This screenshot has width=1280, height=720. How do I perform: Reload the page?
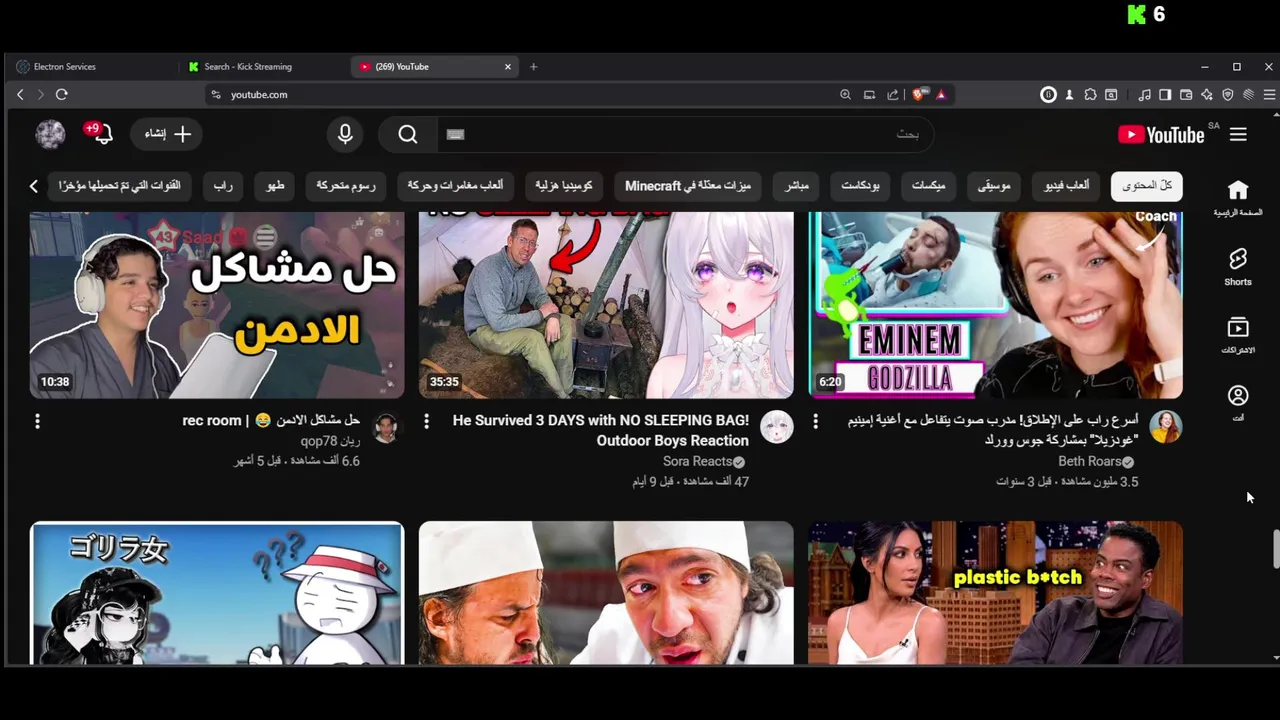[x=61, y=94]
